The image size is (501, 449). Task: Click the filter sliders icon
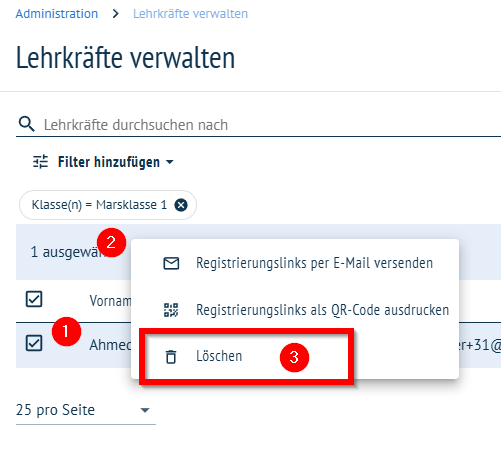click(x=40, y=162)
